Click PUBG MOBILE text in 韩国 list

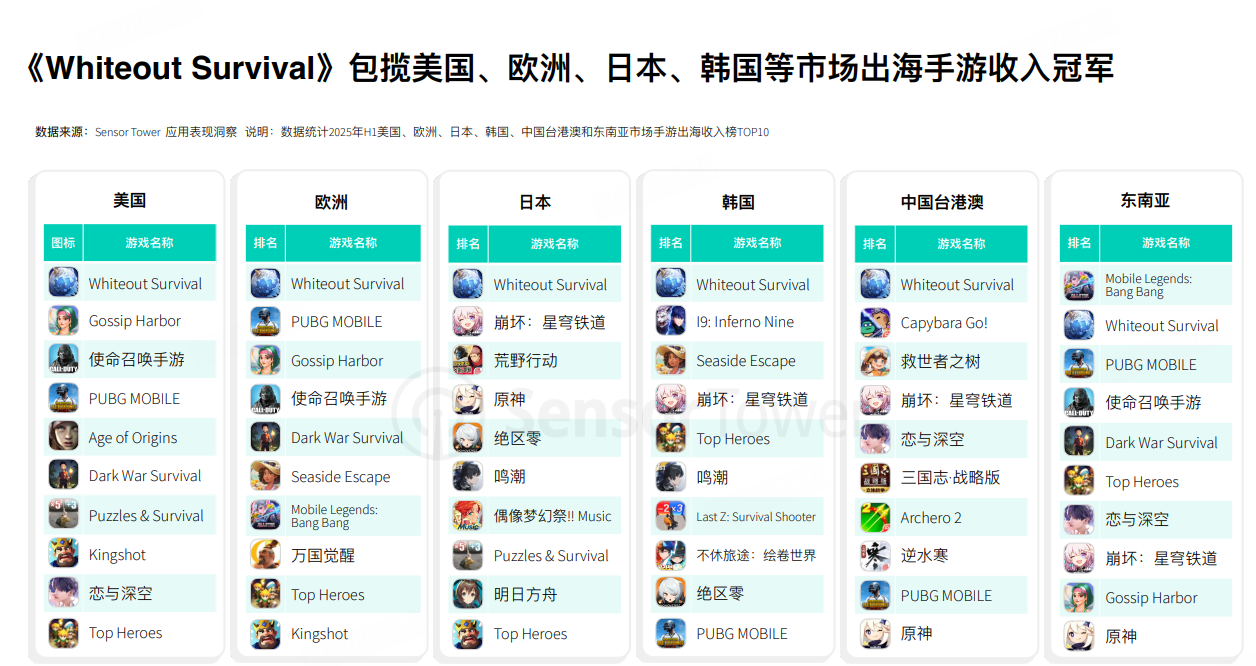click(x=742, y=634)
